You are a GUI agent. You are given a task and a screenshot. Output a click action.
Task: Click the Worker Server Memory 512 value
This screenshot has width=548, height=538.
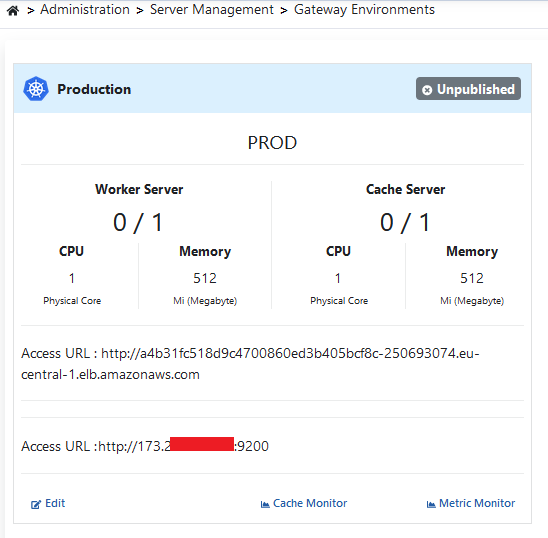(x=205, y=278)
